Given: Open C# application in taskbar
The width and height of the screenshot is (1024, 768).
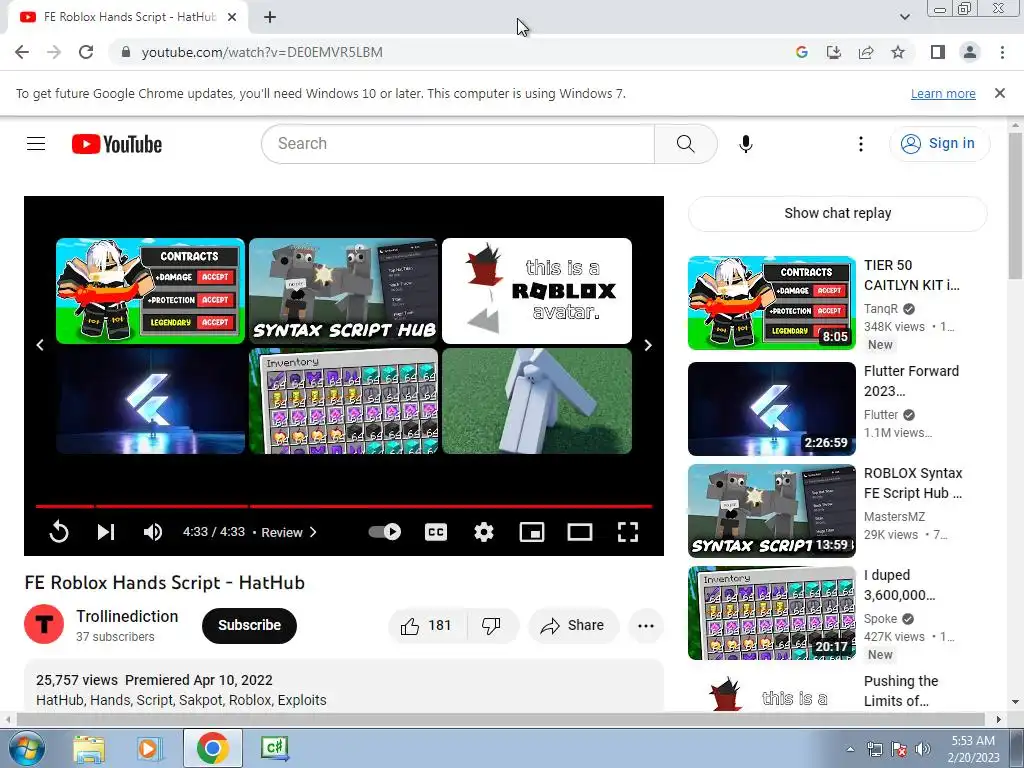Looking at the screenshot, I should (274, 748).
